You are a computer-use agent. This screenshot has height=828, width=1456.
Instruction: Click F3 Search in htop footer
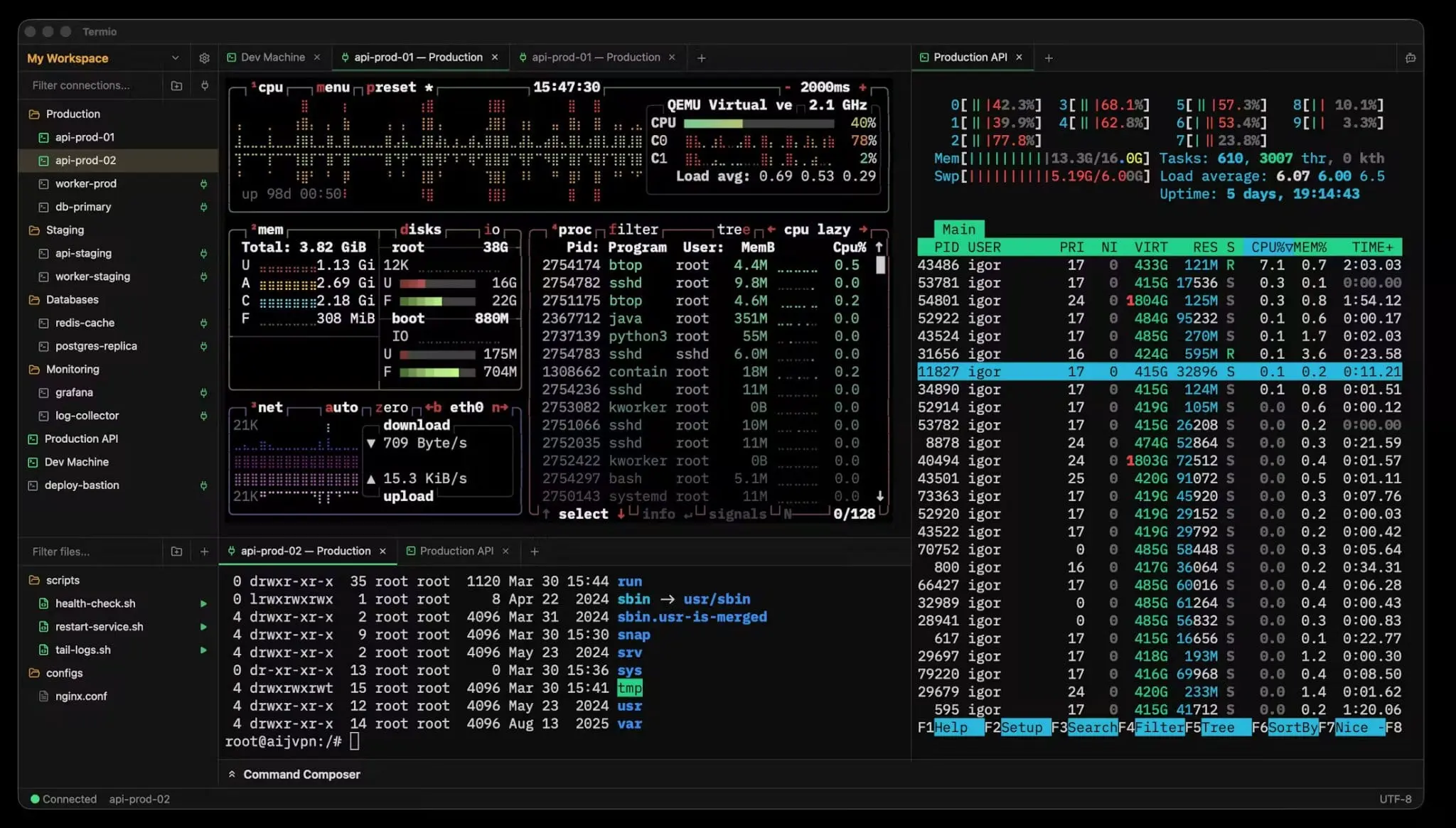[x=1084, y=728]
